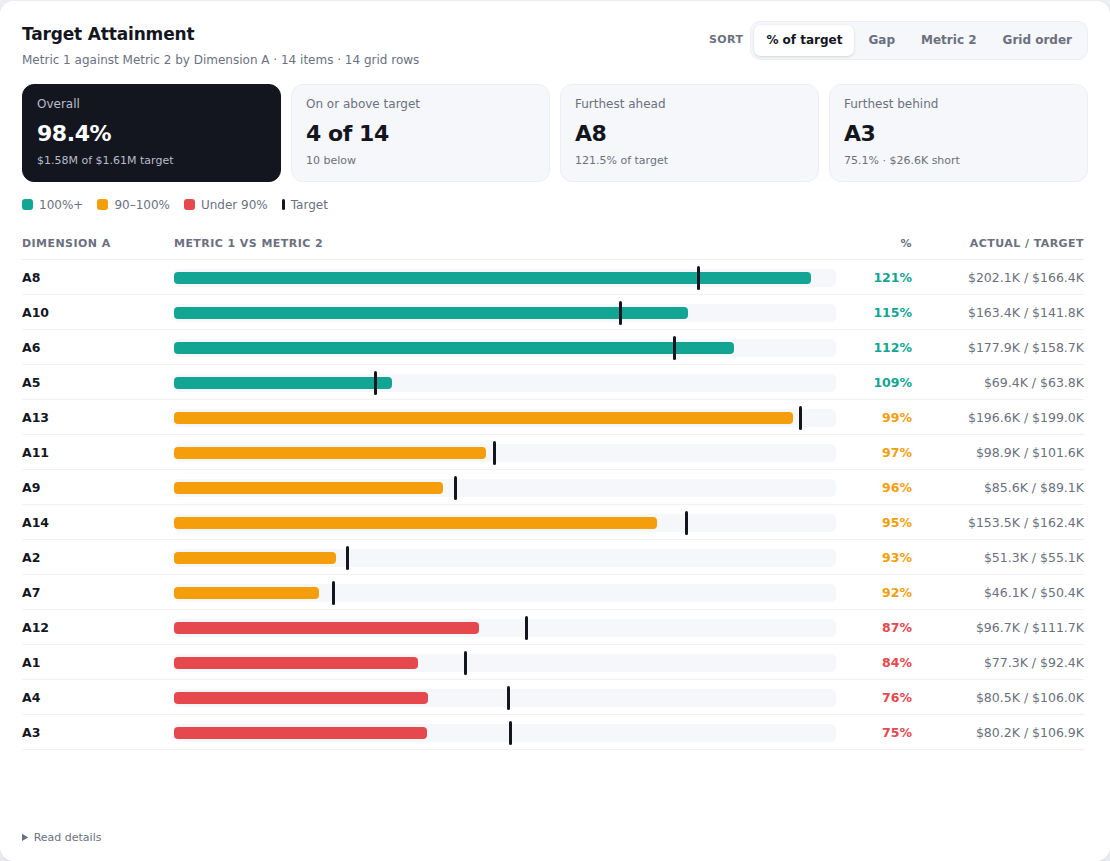Click $85.6K / $89.1K in row A9
1110x861 pixels.
click(1034, 488)
